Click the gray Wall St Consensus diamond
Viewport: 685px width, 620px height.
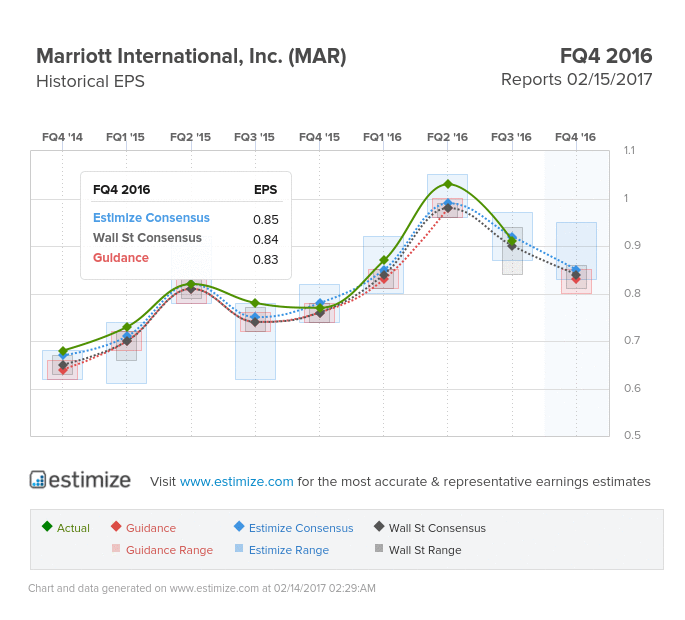[x=379, y=526]
